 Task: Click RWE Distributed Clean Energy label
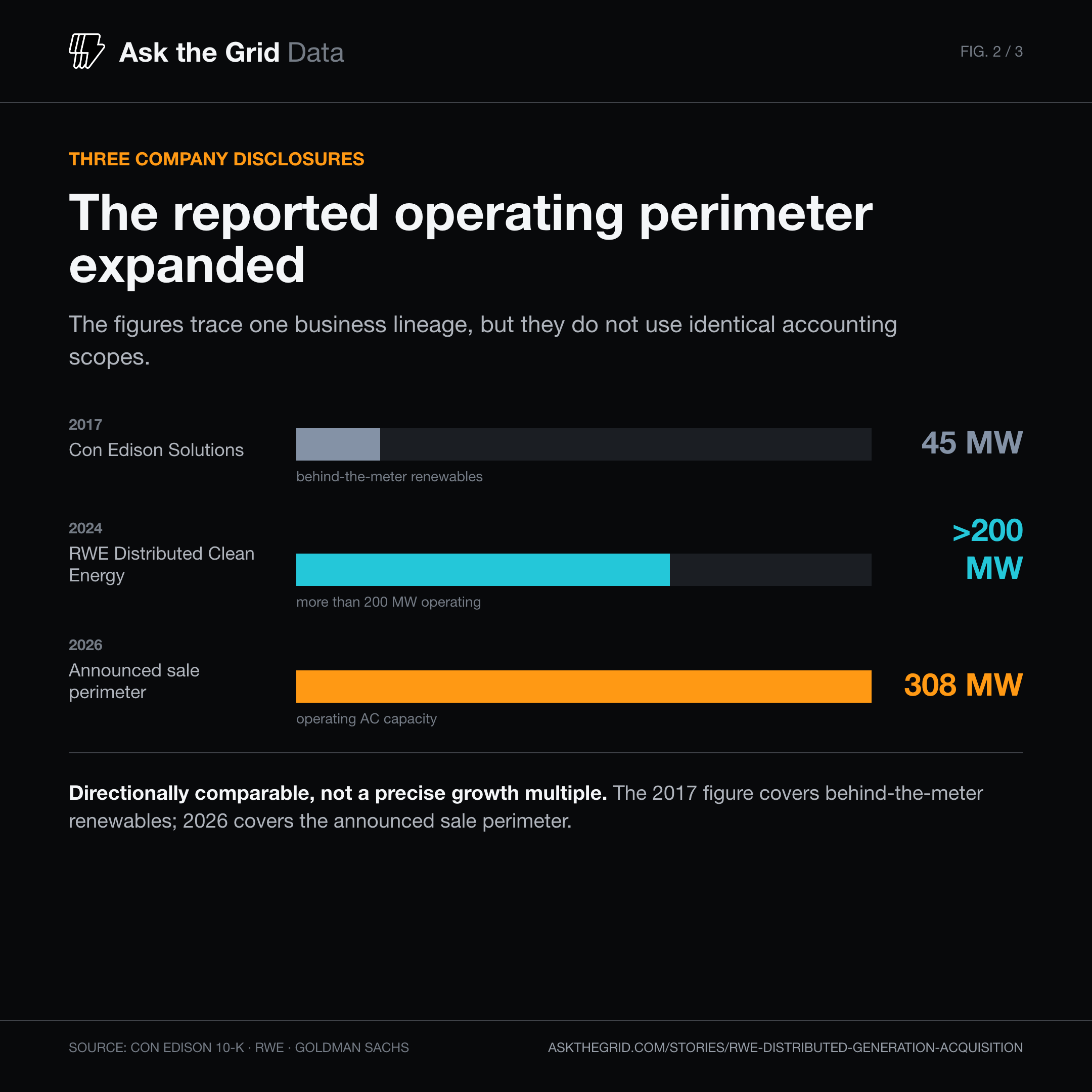[x=162, y=564]
